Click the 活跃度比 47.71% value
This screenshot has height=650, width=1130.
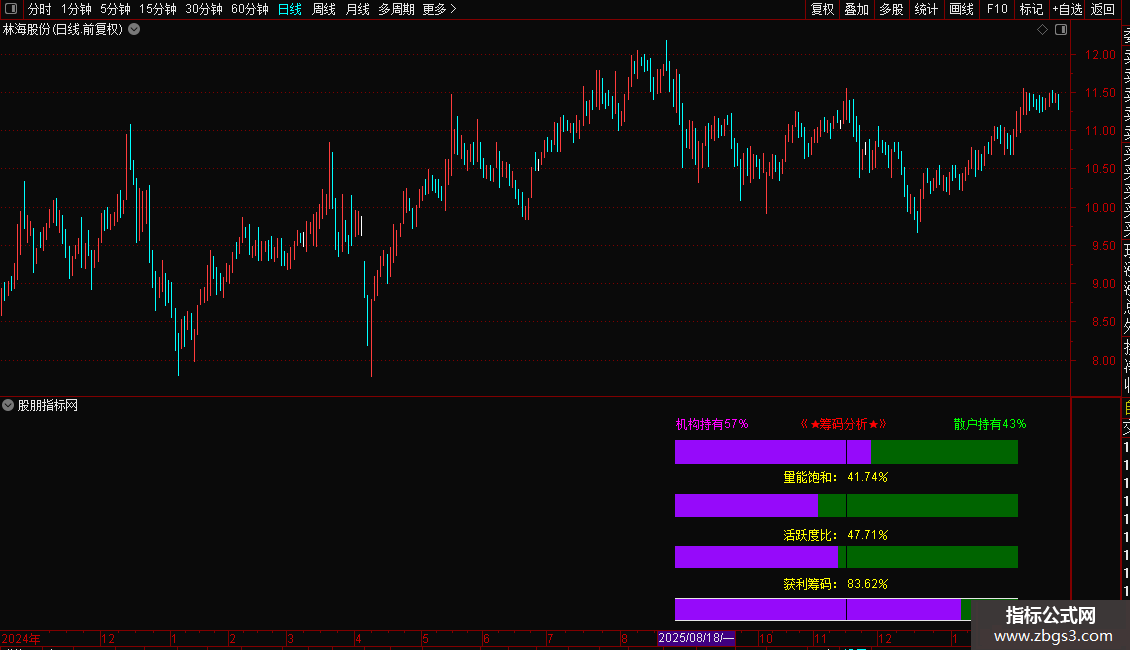click(867, 535)
